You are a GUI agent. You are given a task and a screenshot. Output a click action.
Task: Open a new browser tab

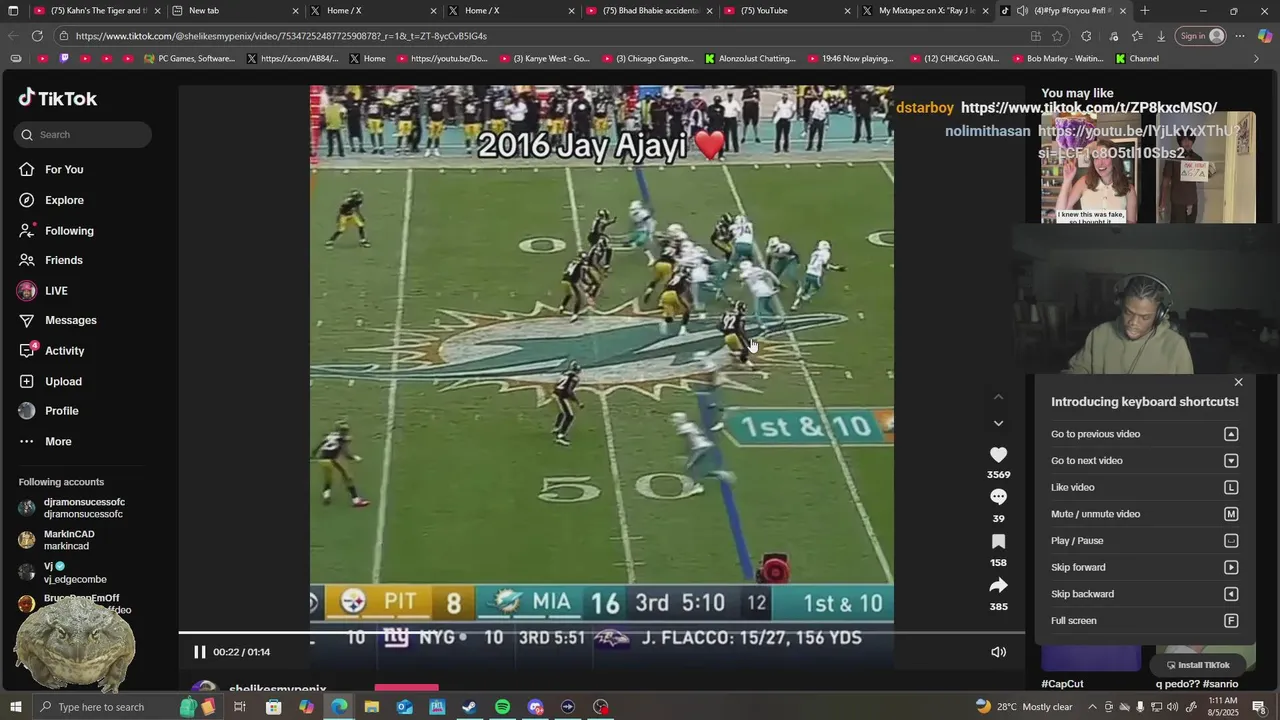(1144, 11)
